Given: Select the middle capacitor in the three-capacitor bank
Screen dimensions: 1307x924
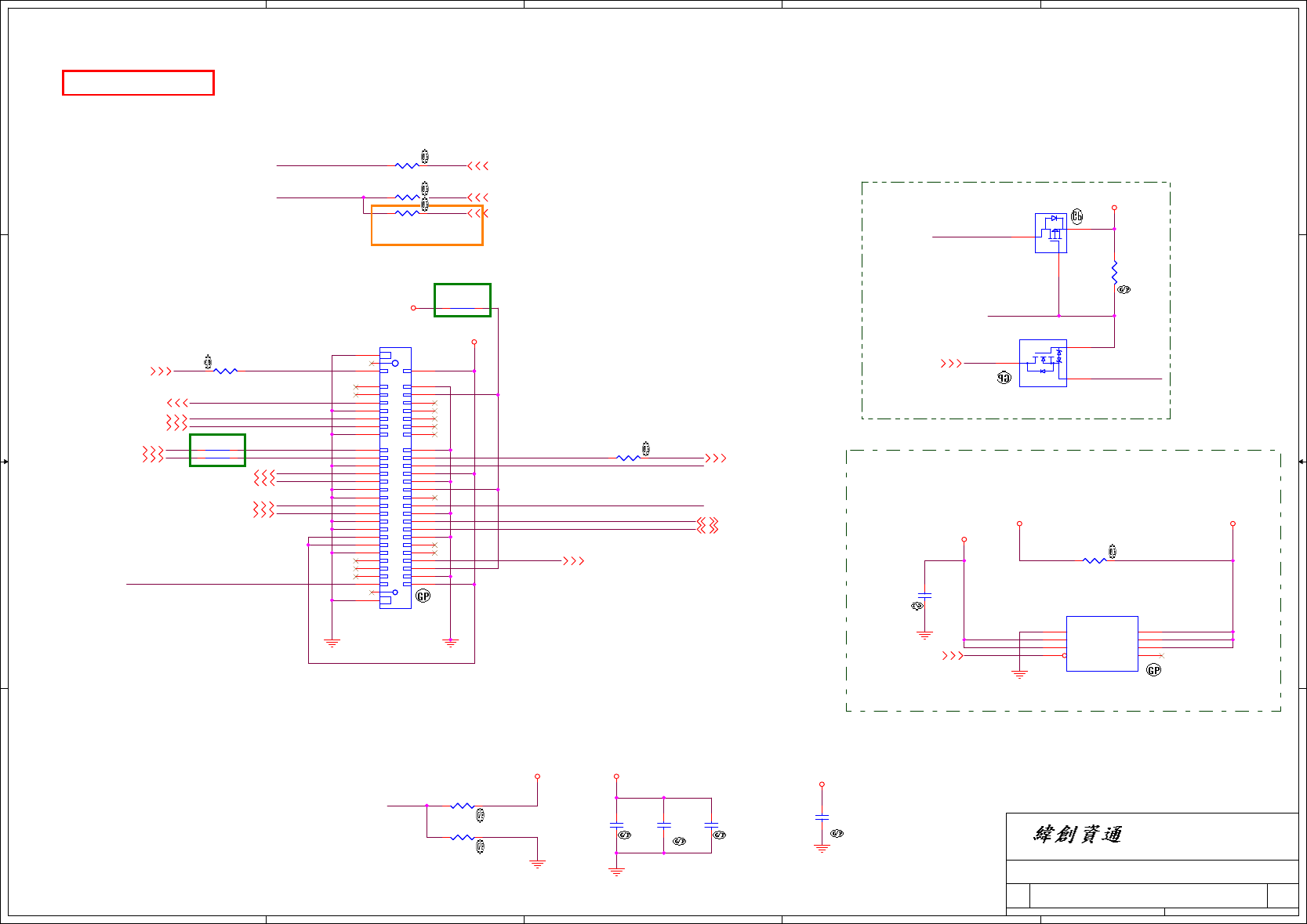Looking at the screenshot, I should pyautogui.click(x=664, y=825).
